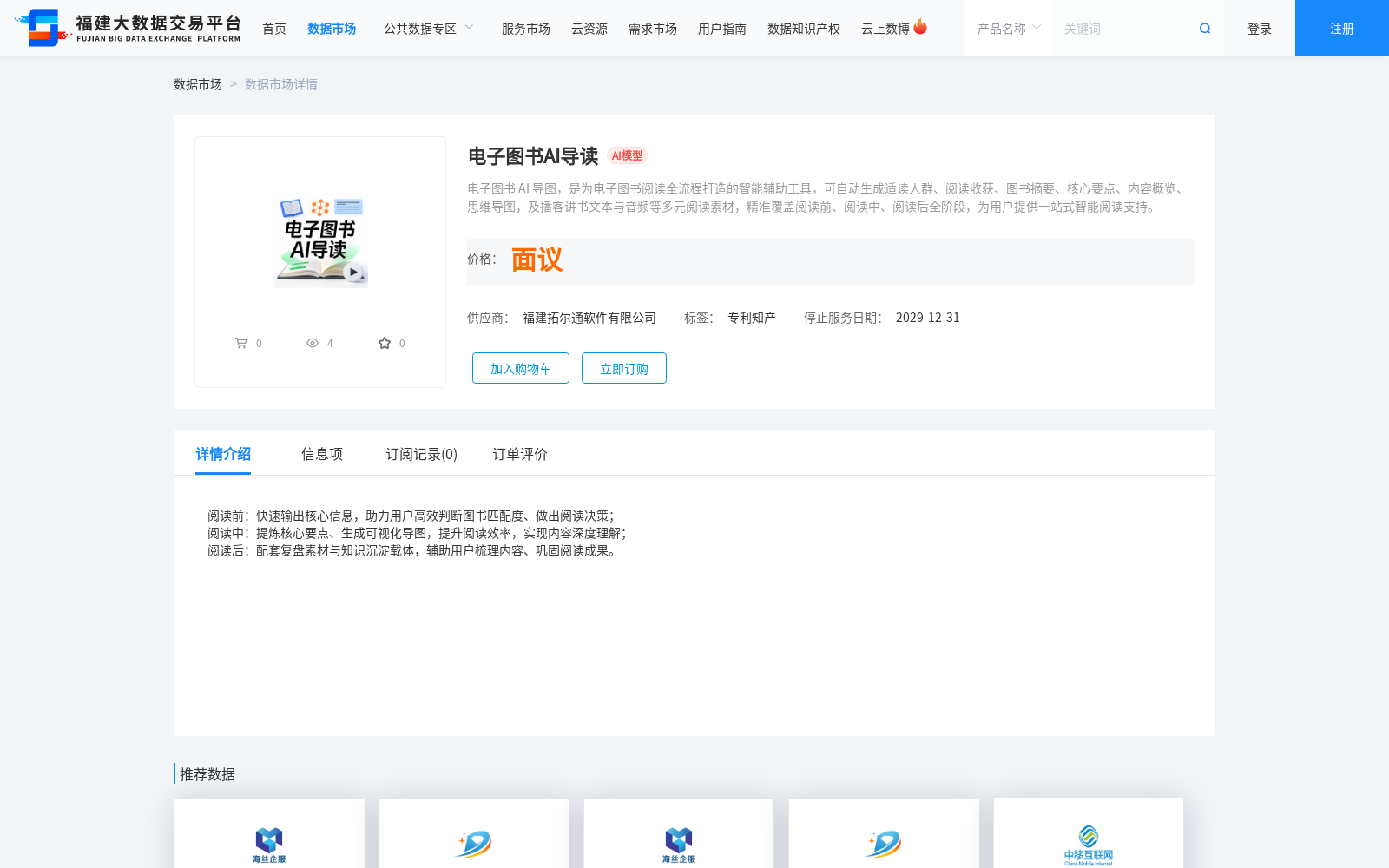Click the supplier name 福建拓尔通软件有限公司

(x=589, y=318)
